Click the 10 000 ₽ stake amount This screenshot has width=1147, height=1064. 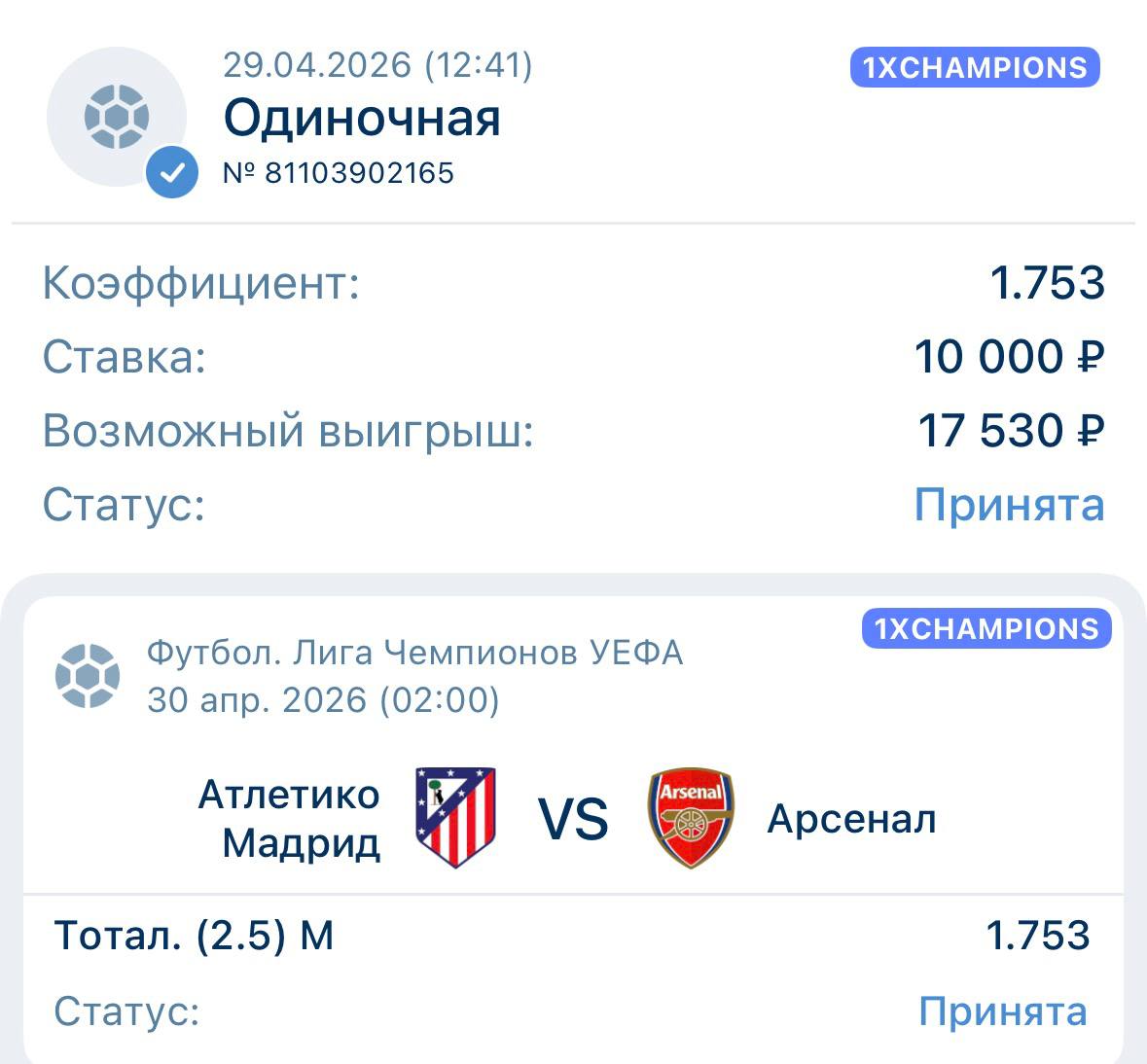tap(1009, 357)
